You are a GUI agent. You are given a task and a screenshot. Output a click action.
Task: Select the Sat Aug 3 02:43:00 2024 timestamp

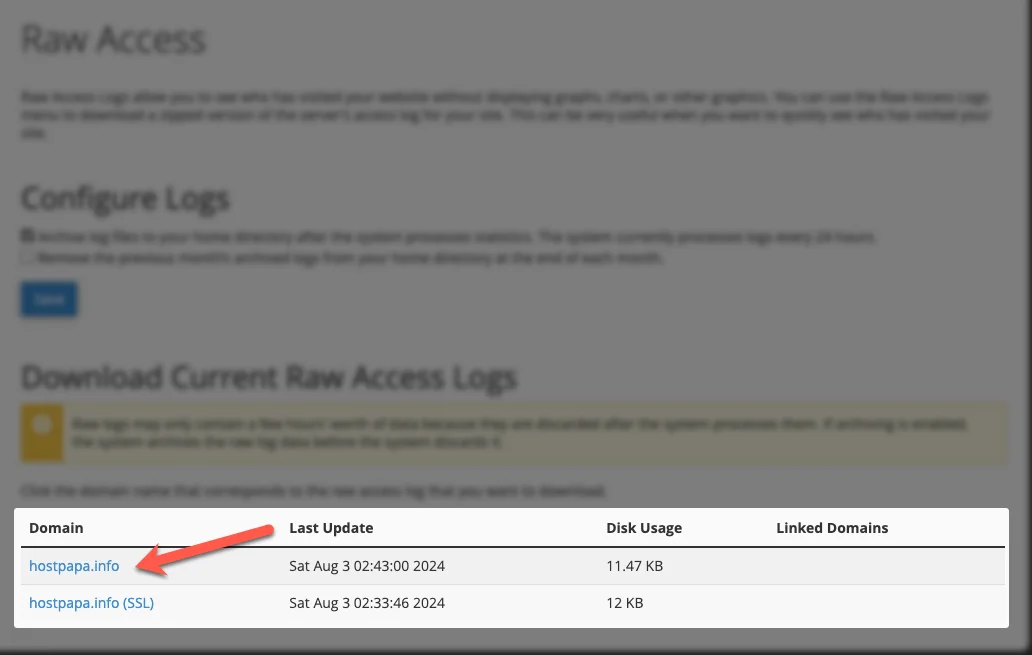pos(367,566)
